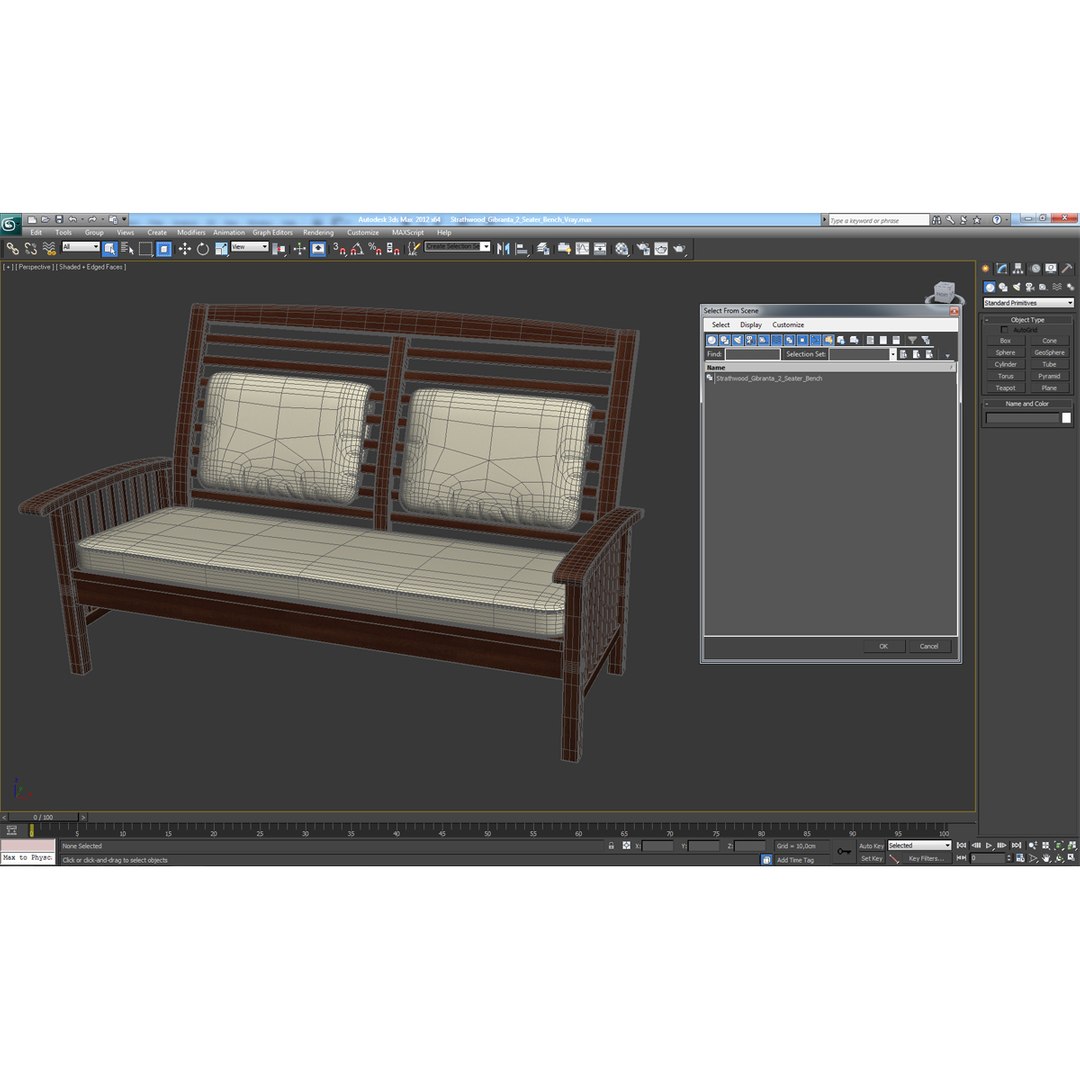Open the selection filter All dropdown
This screenshot has width=1080, height=1080.
(81, 247)
